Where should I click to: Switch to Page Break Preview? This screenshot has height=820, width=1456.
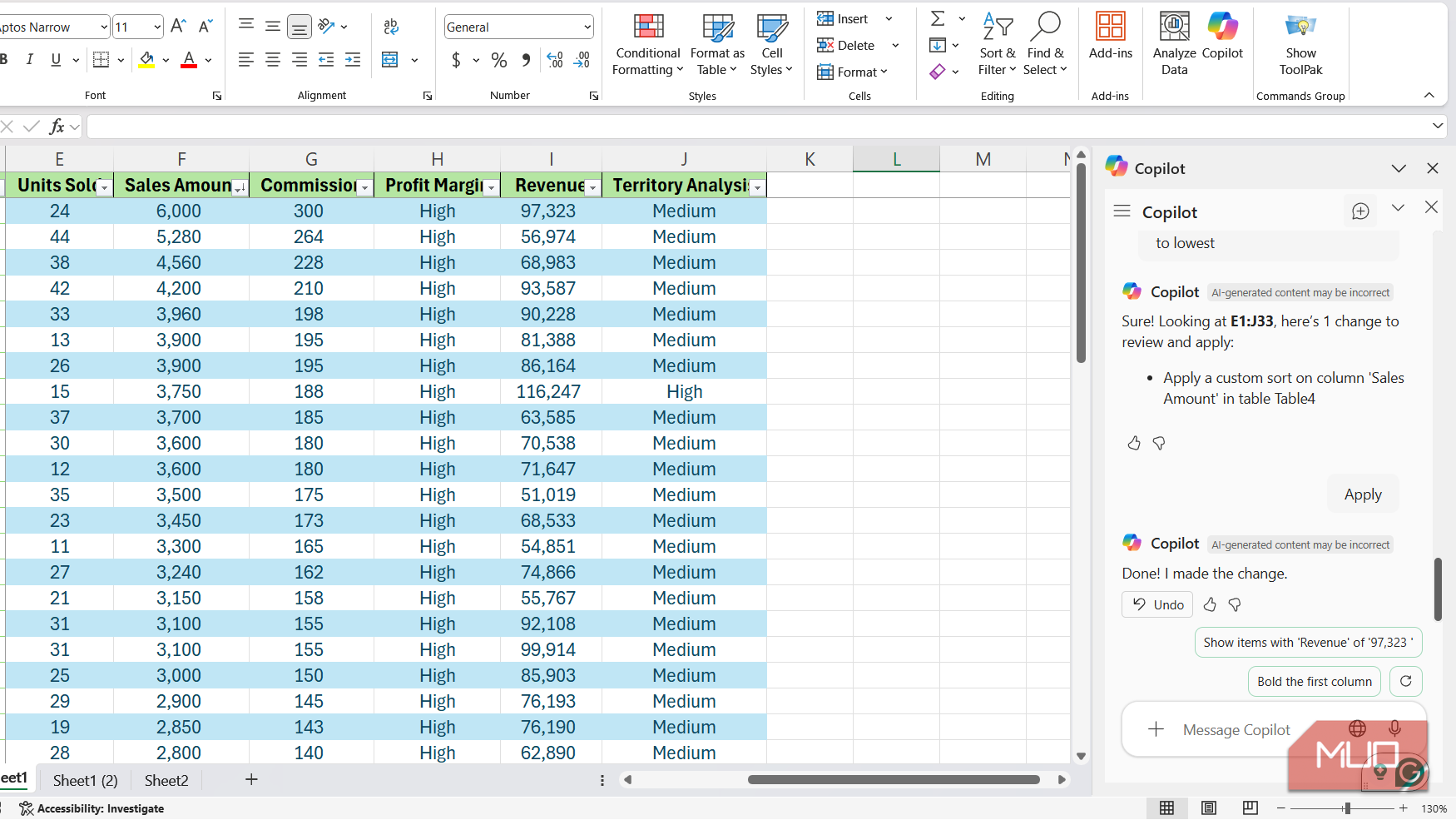tap(1250, 808)
